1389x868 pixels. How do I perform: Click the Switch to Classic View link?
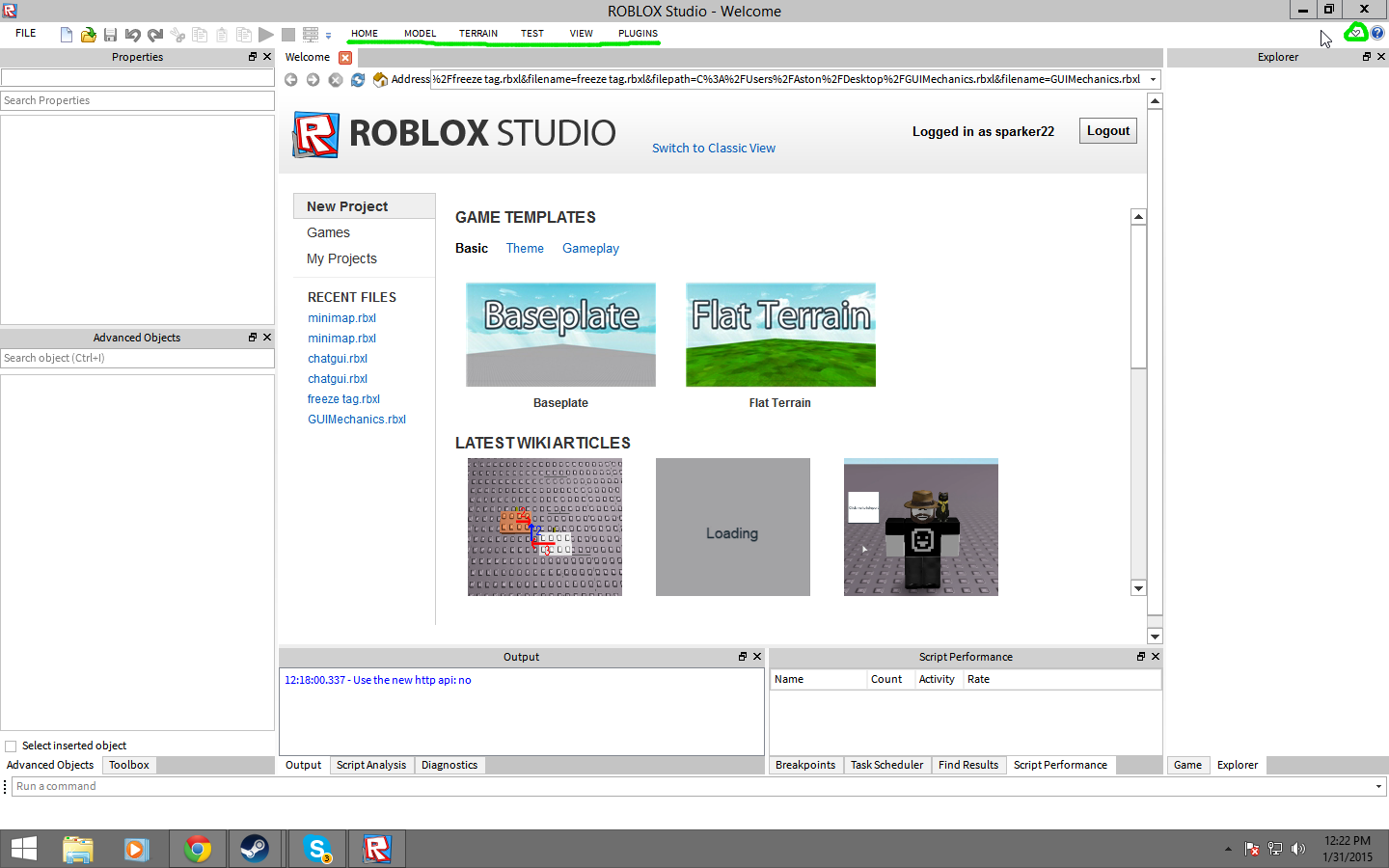[714, 149]
